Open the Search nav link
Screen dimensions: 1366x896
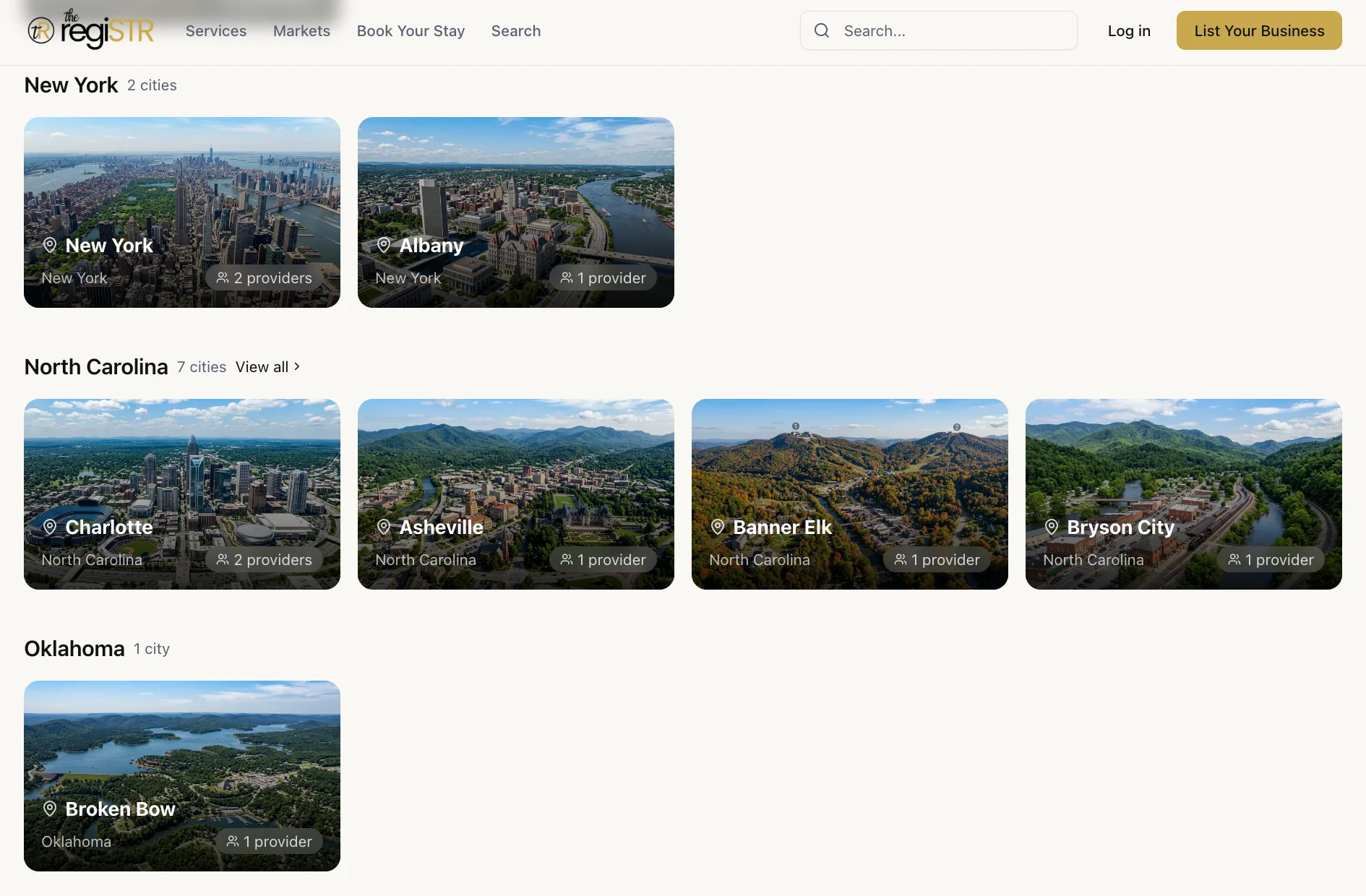pos(516,30)
